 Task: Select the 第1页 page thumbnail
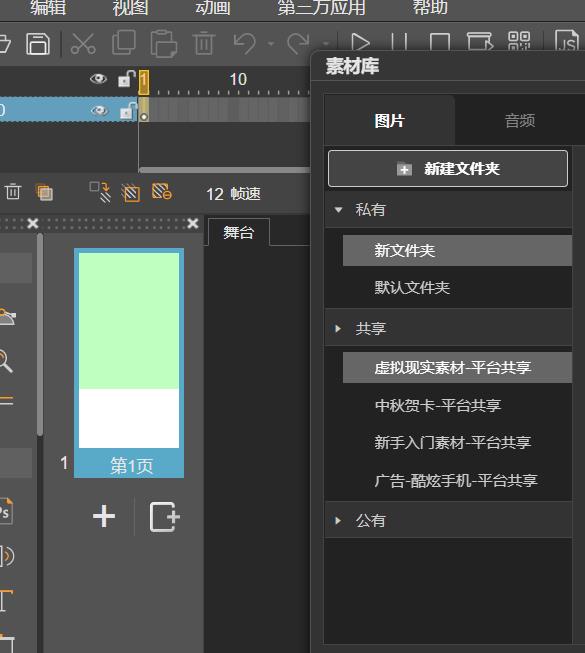point(129,363)
